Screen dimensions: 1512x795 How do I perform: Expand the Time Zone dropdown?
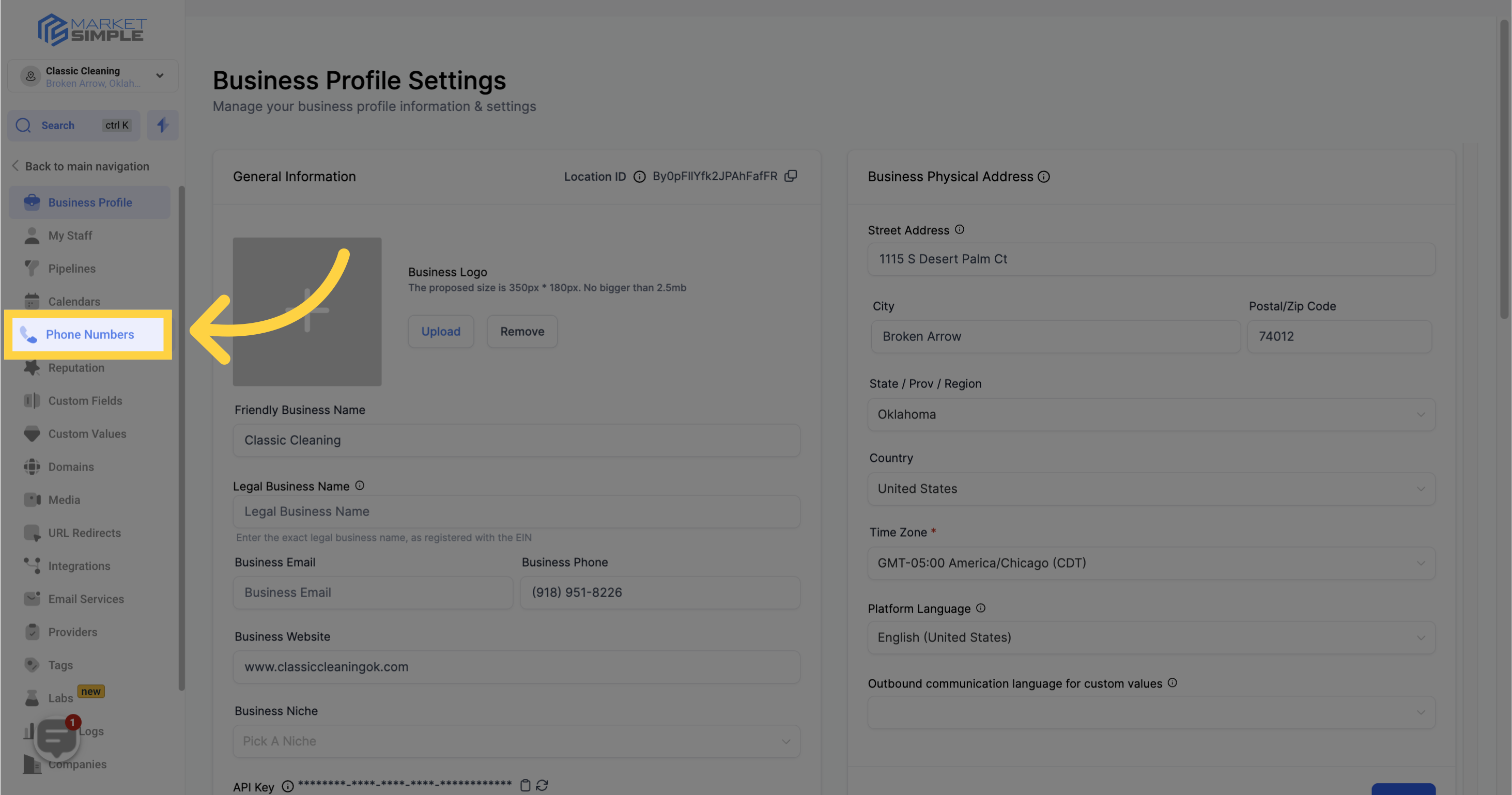coord(1151,562)
